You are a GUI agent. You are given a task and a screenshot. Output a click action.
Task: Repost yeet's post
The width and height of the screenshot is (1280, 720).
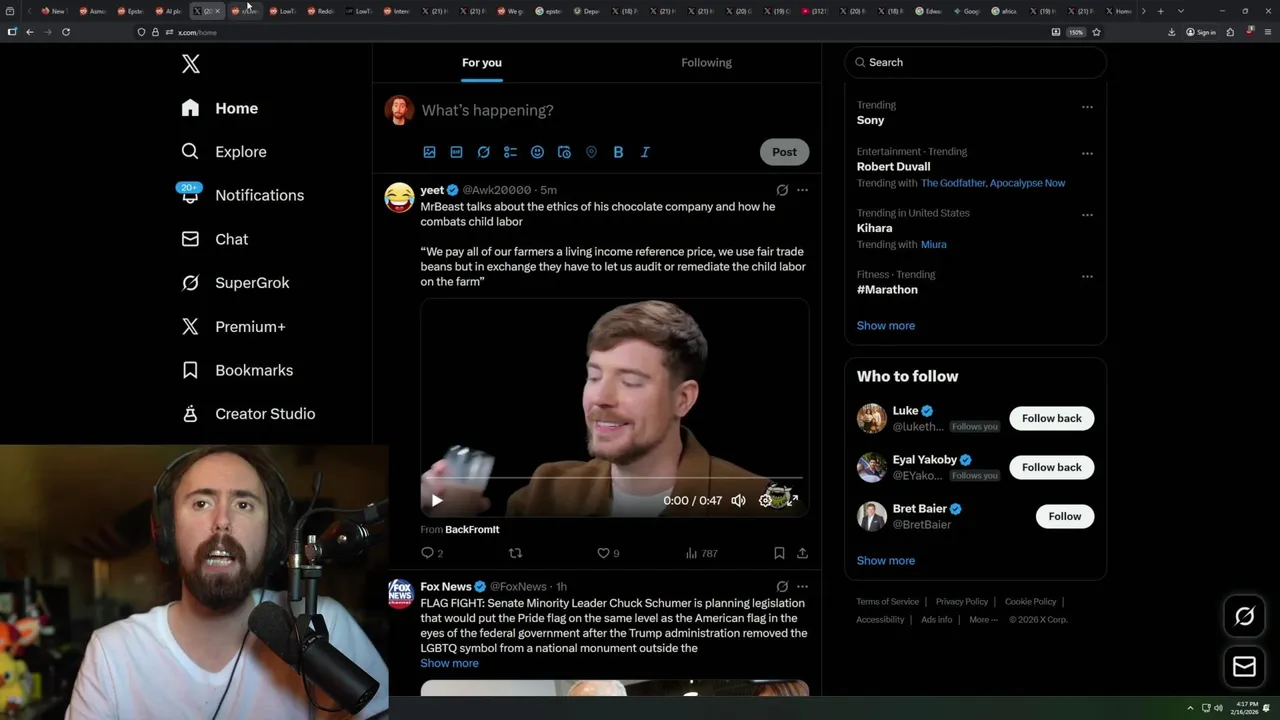[515, 553]
